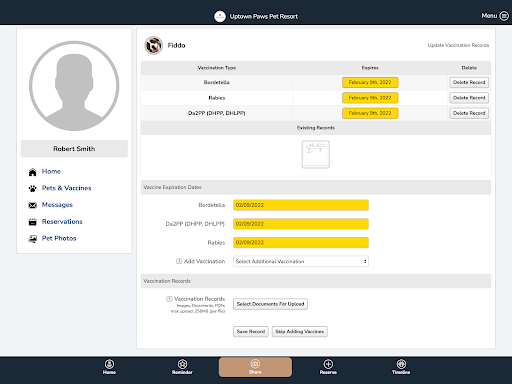
Task: Click Update Vaccination Records link
Action: coord(458,45)
